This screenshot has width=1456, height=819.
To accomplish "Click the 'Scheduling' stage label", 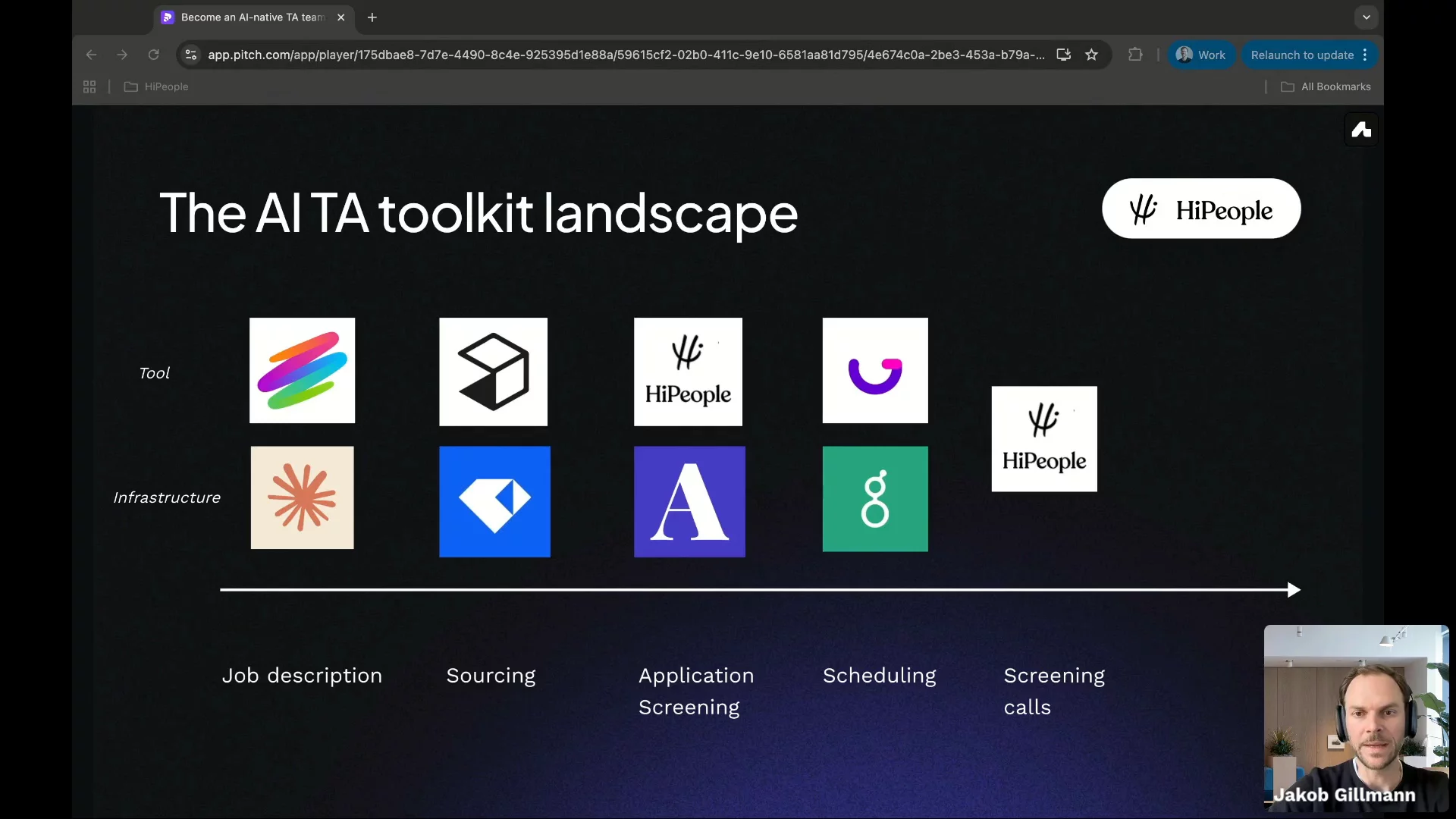I will tap(880, 675).
